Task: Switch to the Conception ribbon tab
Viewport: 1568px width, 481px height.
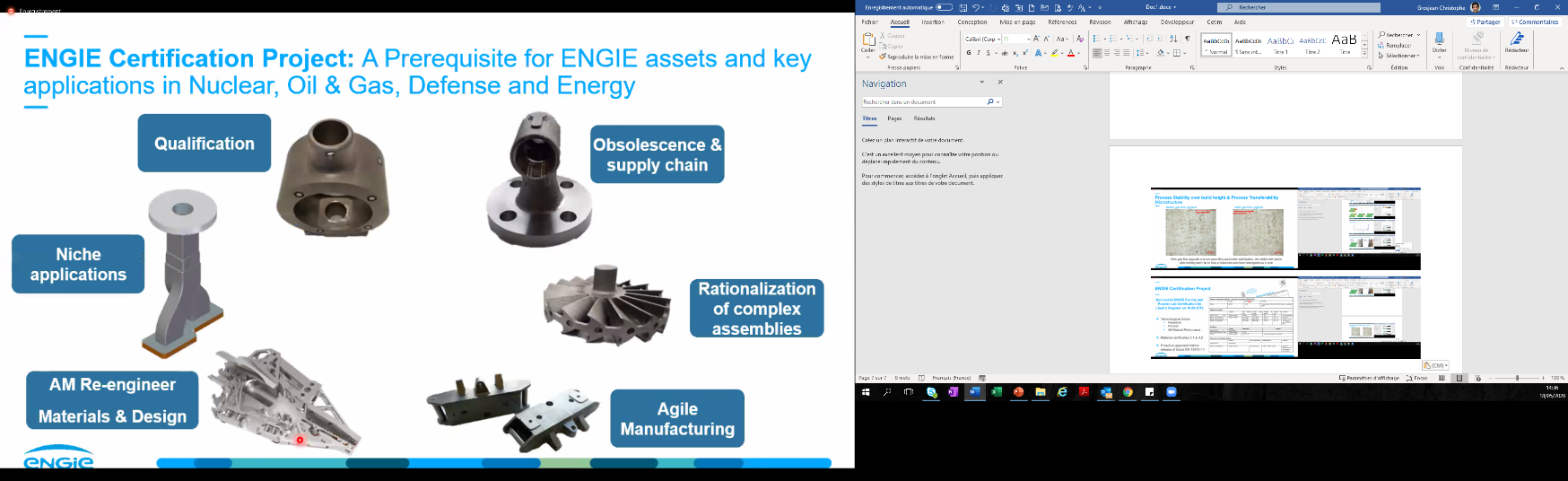Action: pos(972,22)
